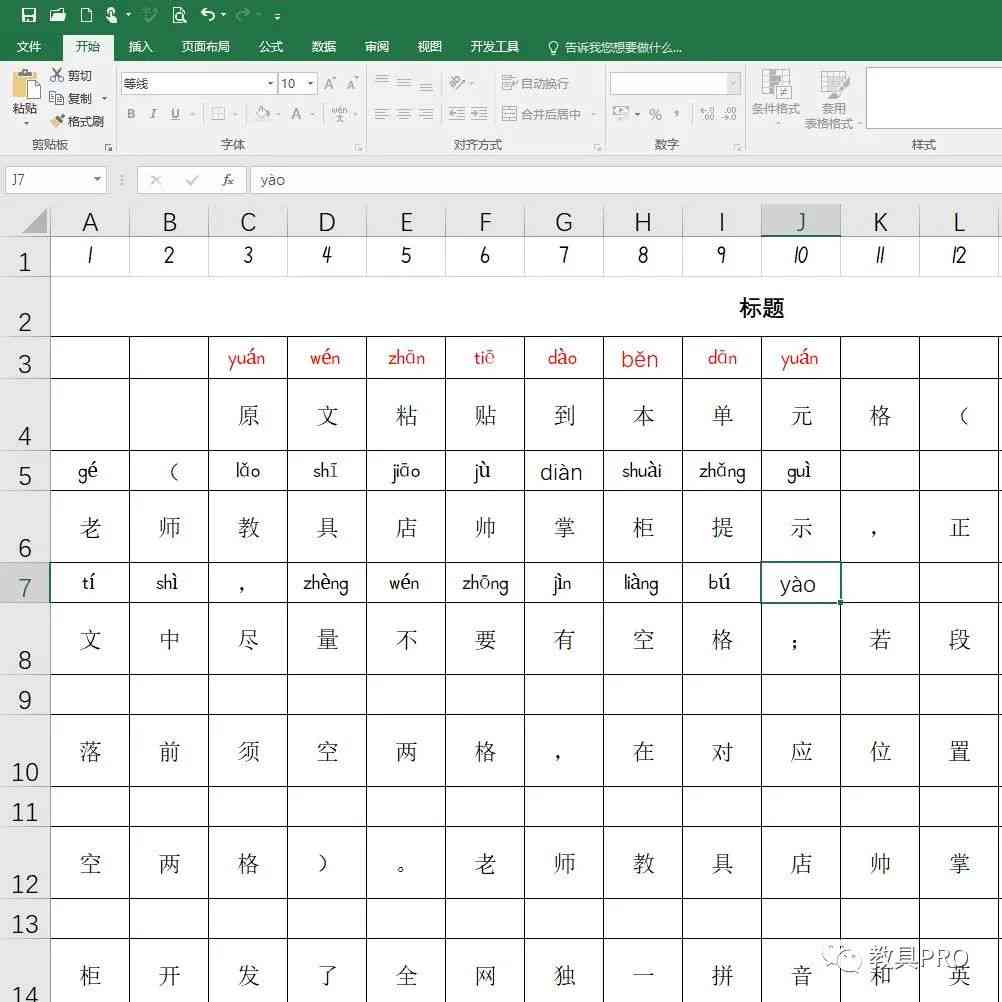Align text left

coord(382,114)
